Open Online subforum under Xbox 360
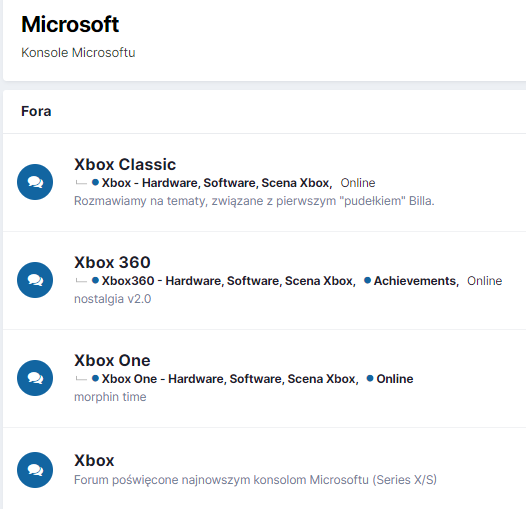The height and width of the screenshot is (509, 526). [x=484, y=281]
